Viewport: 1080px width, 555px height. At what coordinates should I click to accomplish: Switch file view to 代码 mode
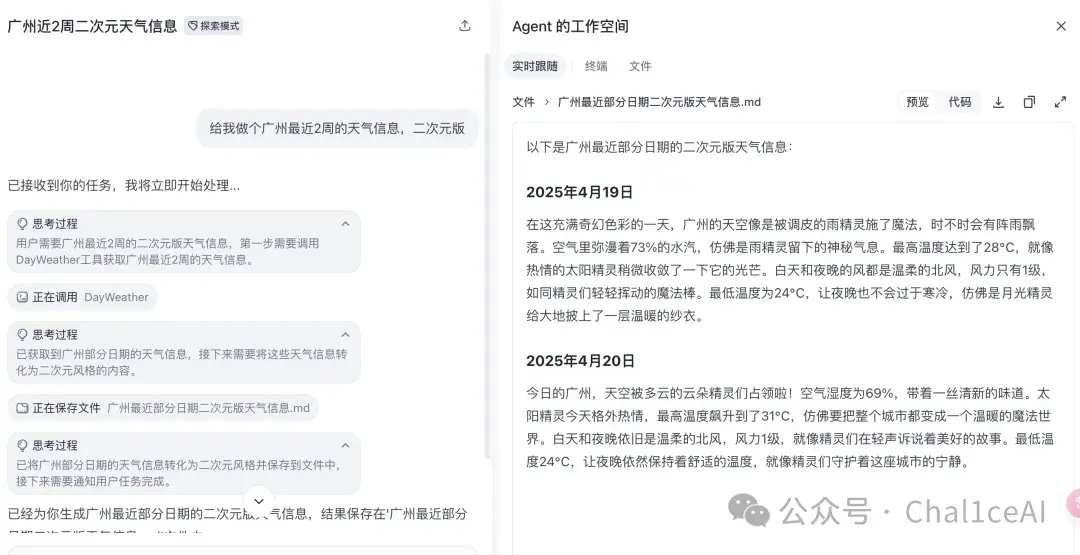[x=959, y=102]
